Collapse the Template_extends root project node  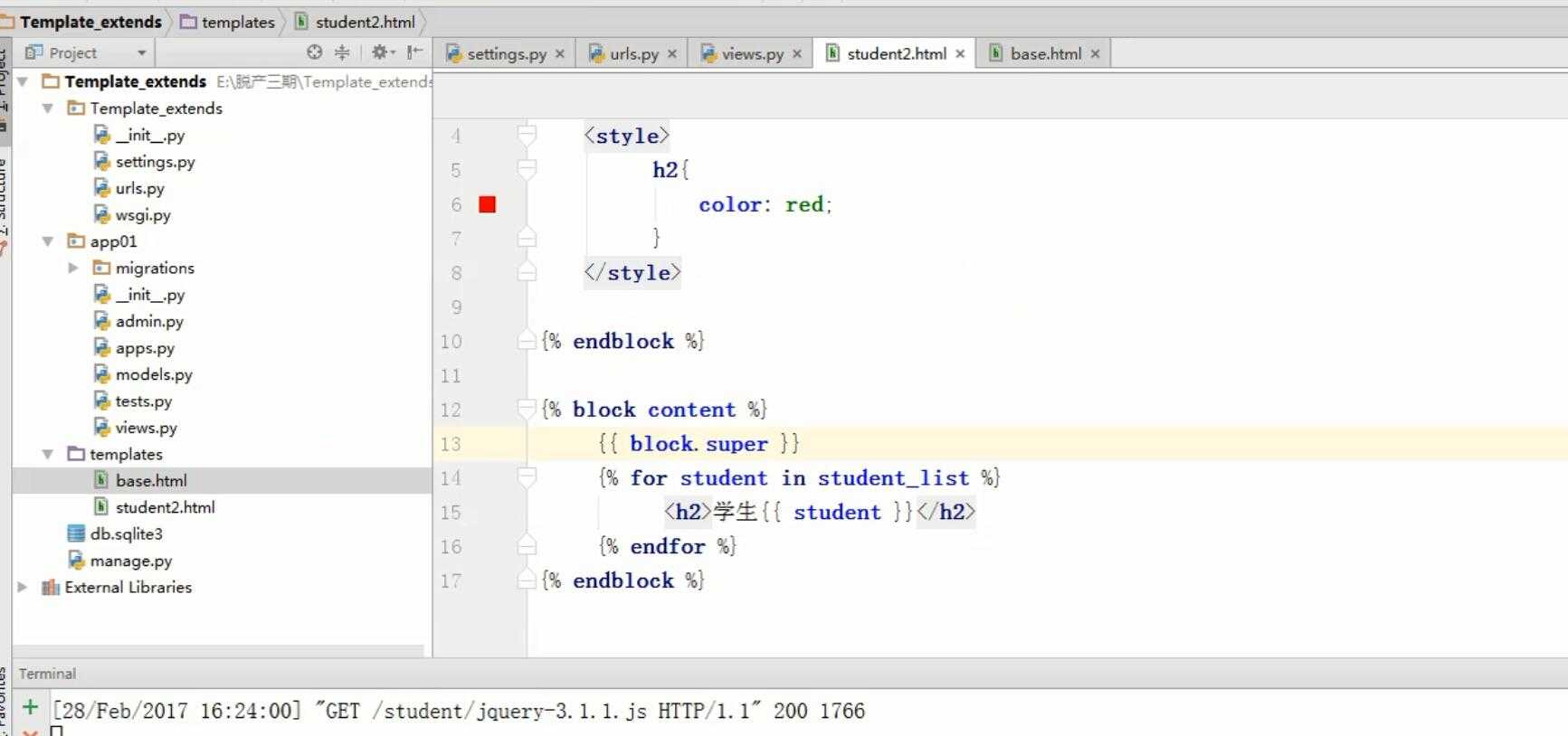(x=23, y=81)
